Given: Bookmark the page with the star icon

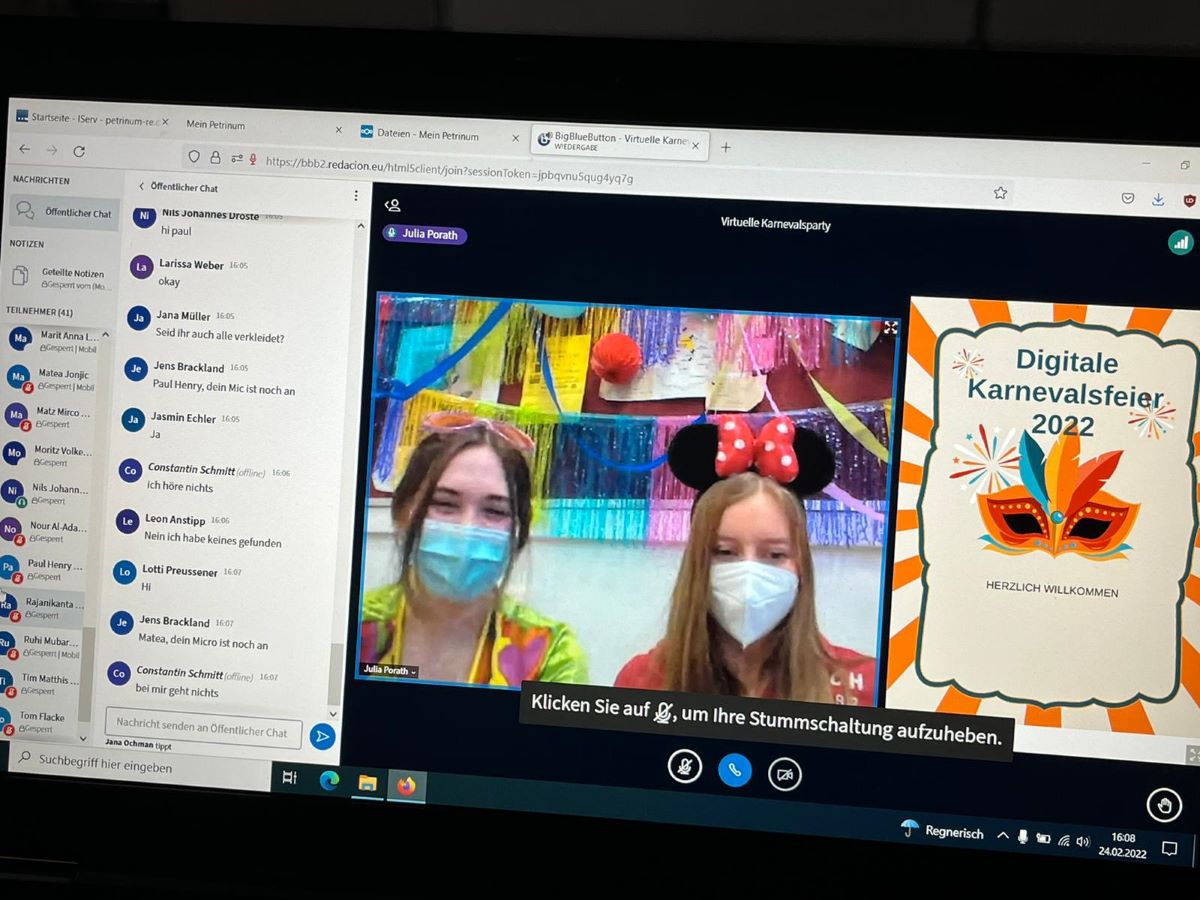Looking at the screenshot, I should [1000, 193].
